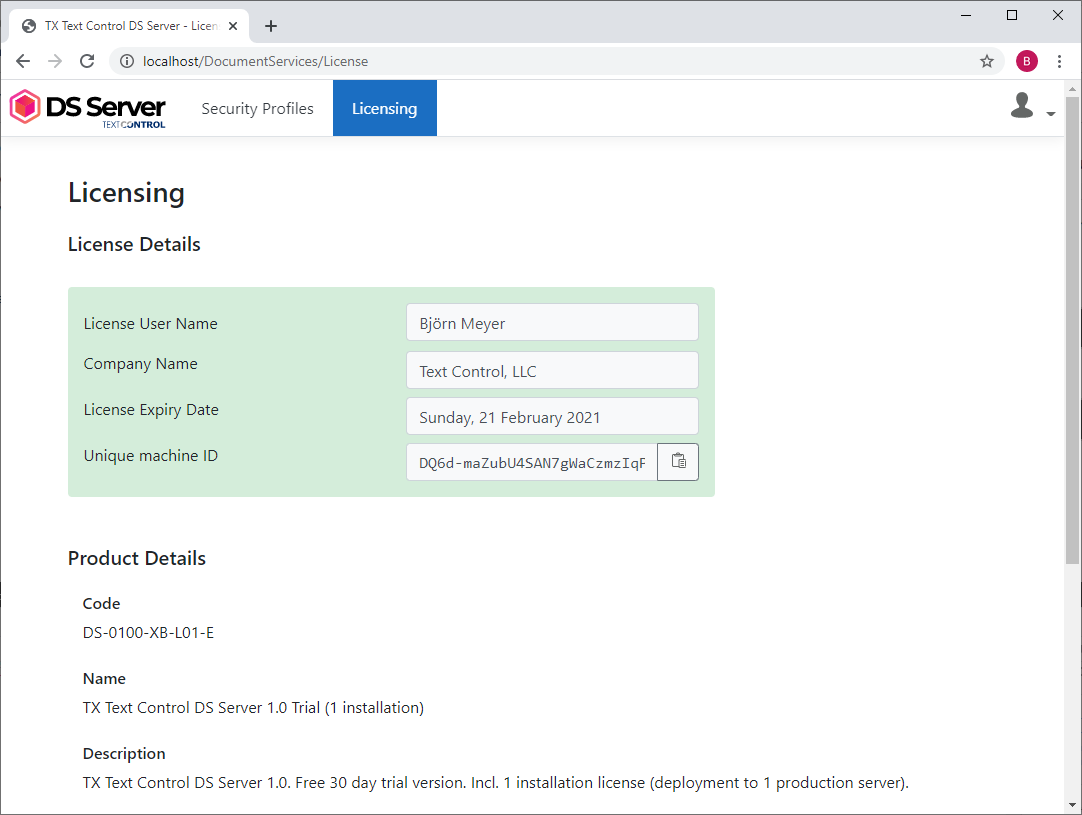The width and height of the screenshot is (1082, 815).
Task: Click the 'Unique machine ID' label
Action: 150,456
